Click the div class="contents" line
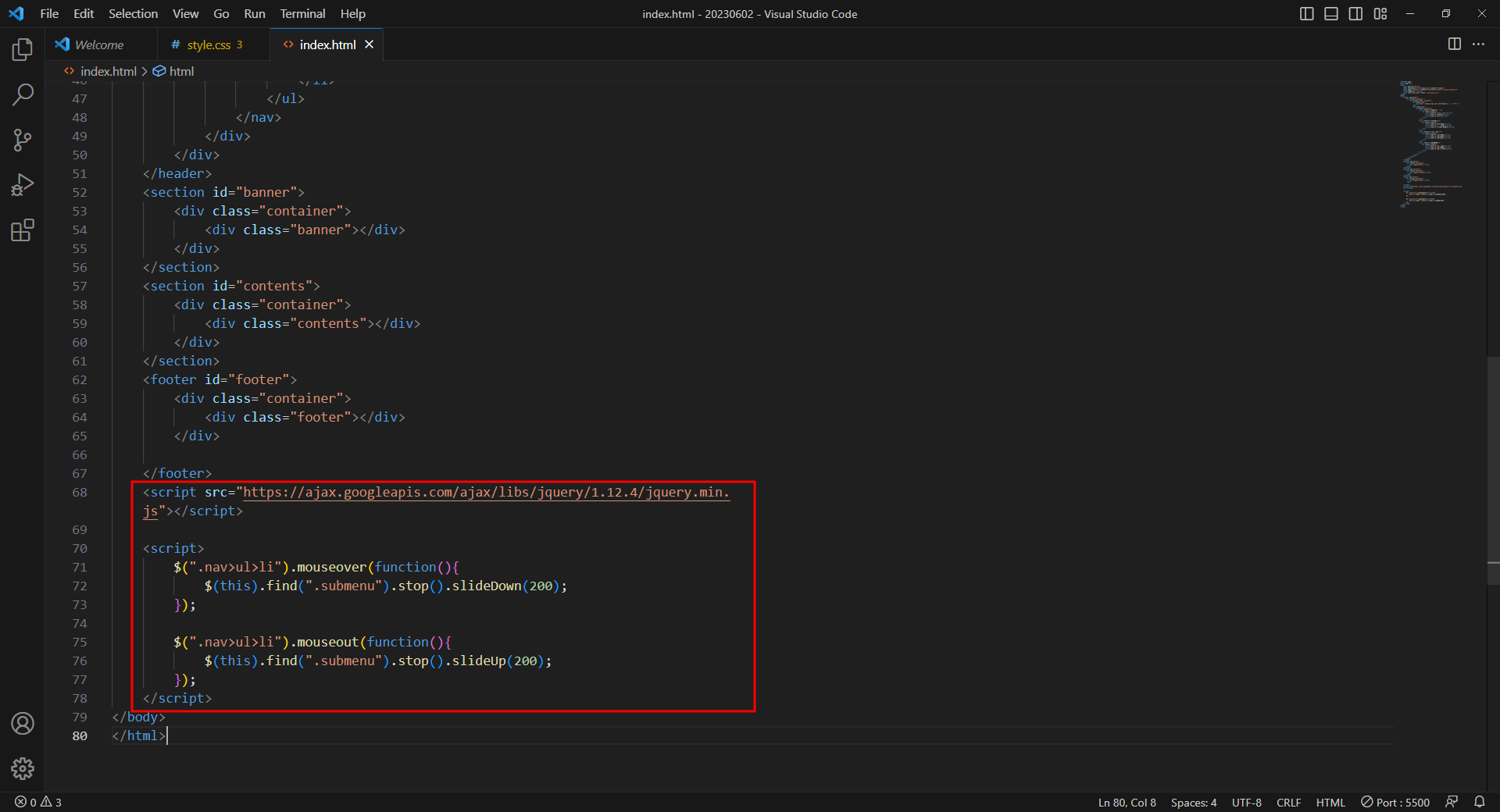Image resolution: width=1500 pixels, height=812 pixels. (x=312, y=323)
